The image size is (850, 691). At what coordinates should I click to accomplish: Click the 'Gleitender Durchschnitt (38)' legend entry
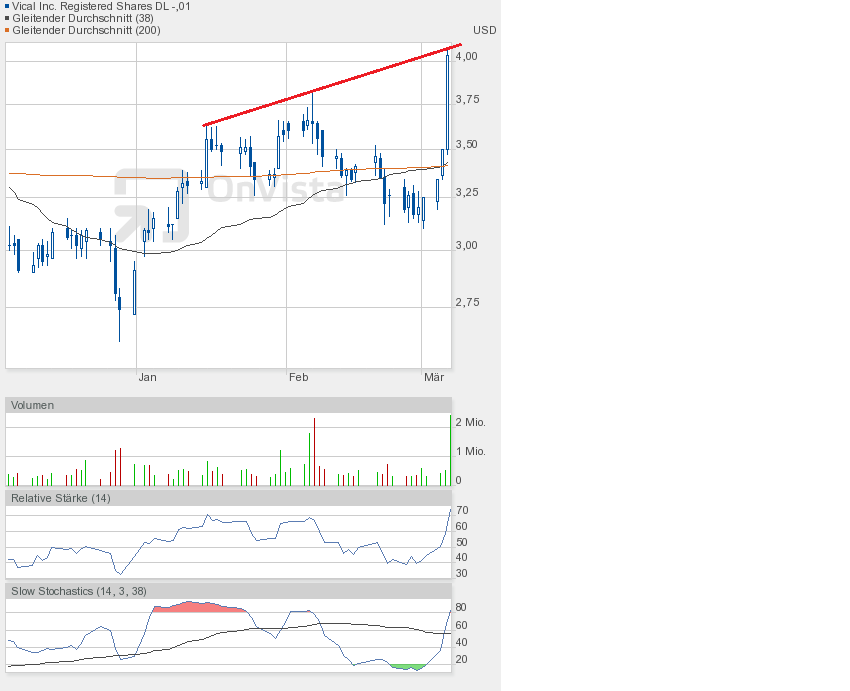(x=83, y=18)
